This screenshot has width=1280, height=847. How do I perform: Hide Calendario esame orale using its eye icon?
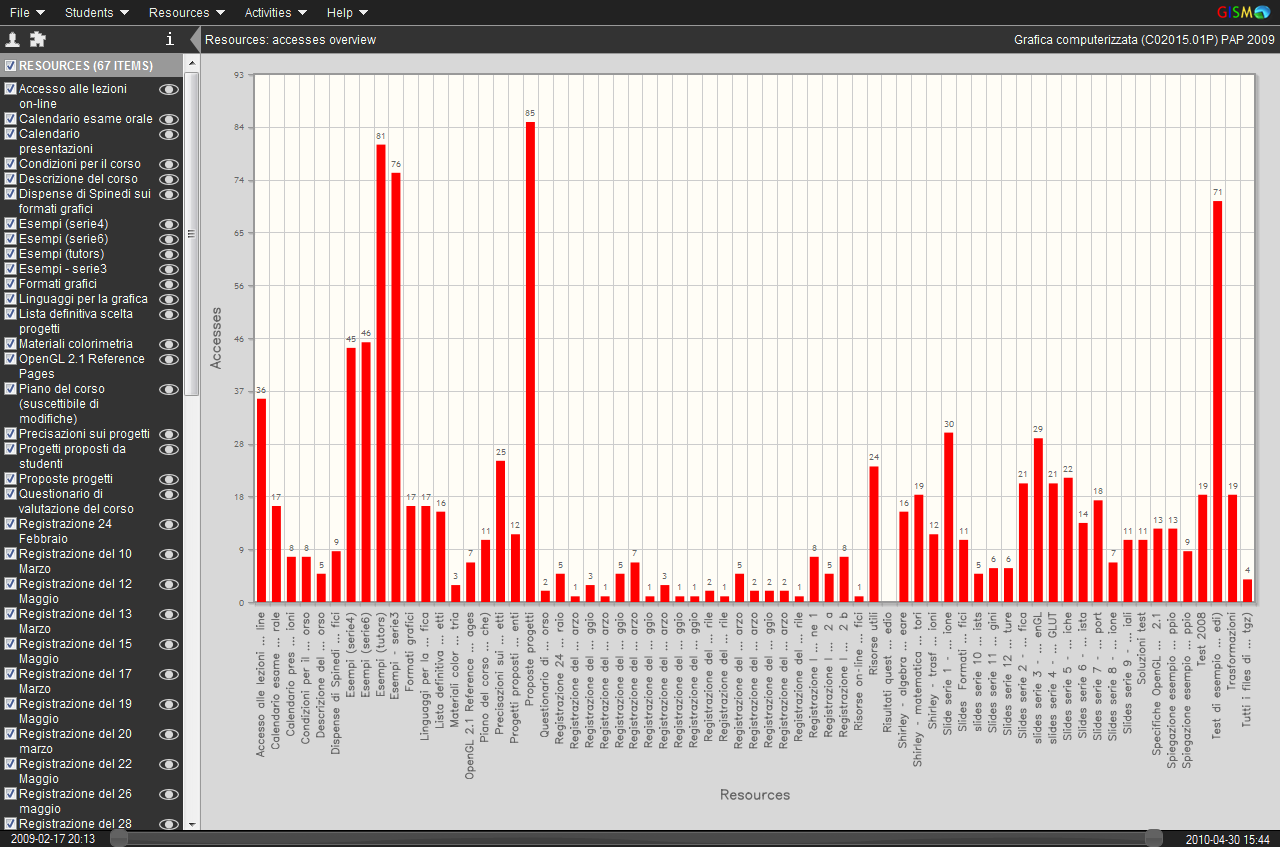coord(169,119)
